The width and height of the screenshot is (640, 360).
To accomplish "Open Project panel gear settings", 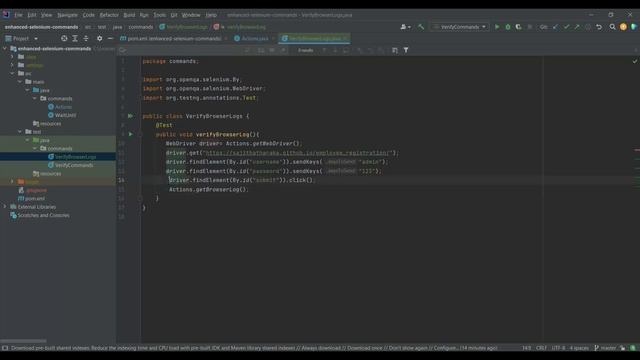I will 100,38.
